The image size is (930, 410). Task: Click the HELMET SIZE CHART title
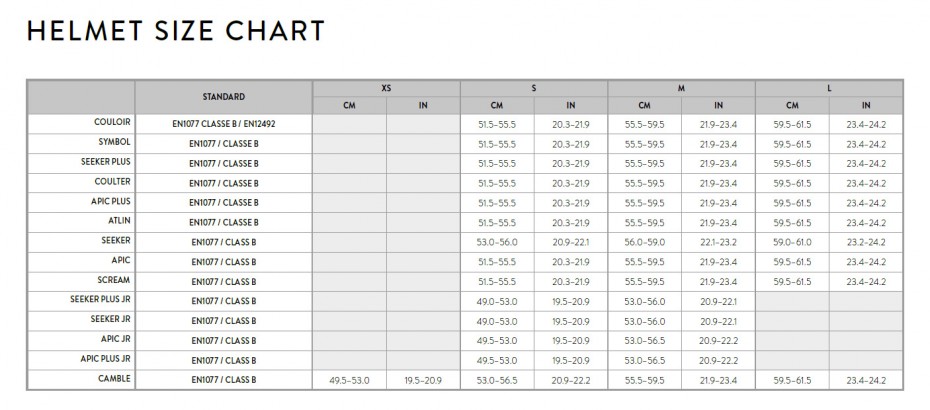176,31
